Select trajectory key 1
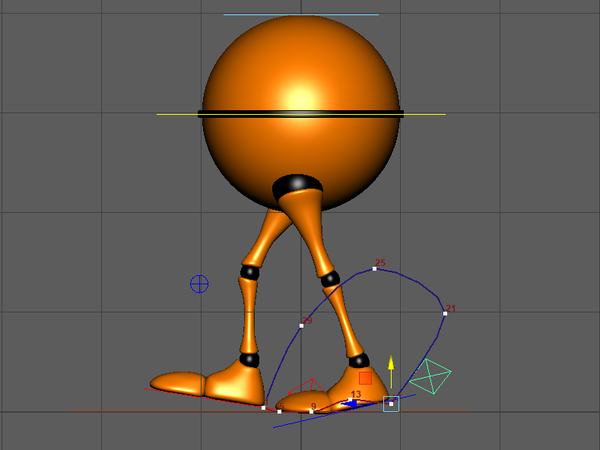 (x=263, y=408)
